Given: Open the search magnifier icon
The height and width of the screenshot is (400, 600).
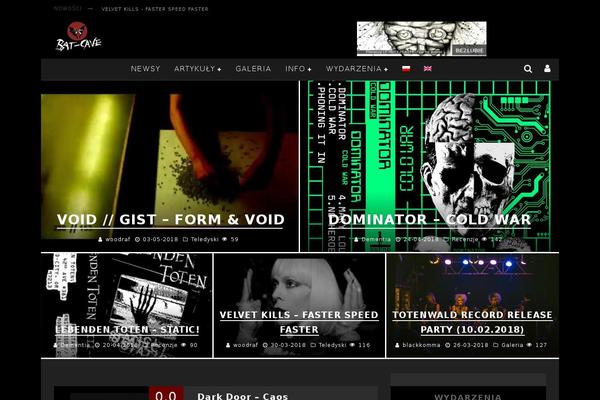Looking at the screenshot, I should pyautogui.click(x=528, y=69).
